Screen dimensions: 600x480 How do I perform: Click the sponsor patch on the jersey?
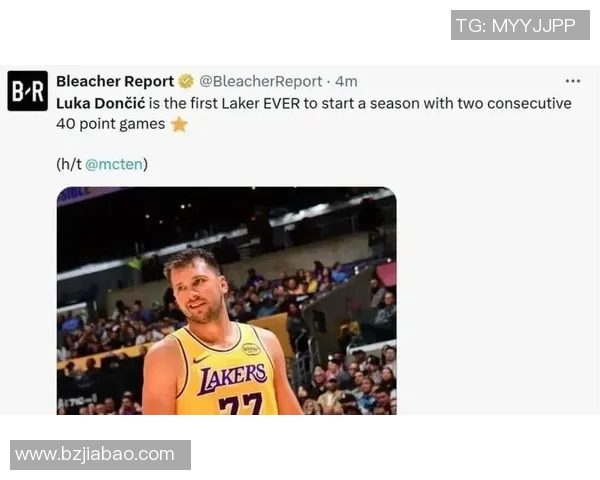tap(251, 349)
